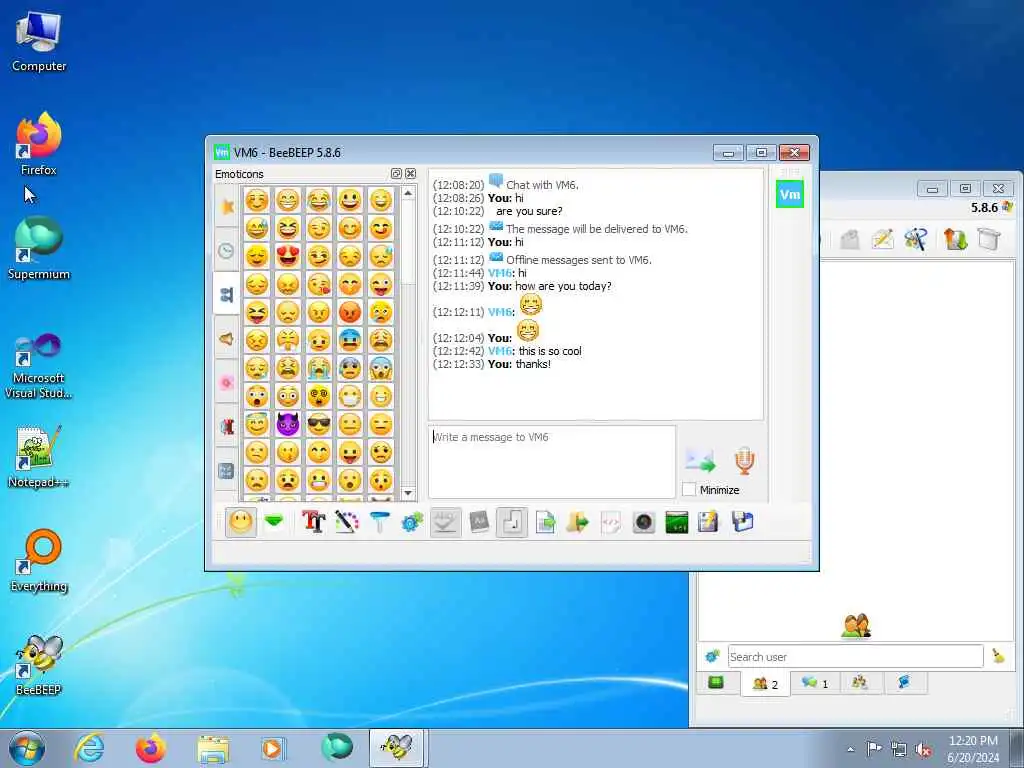The width and height of the screenshot is (1024, 768).
Task: Send a folder using folder arrow icon
Action: [x=577, y=522]
